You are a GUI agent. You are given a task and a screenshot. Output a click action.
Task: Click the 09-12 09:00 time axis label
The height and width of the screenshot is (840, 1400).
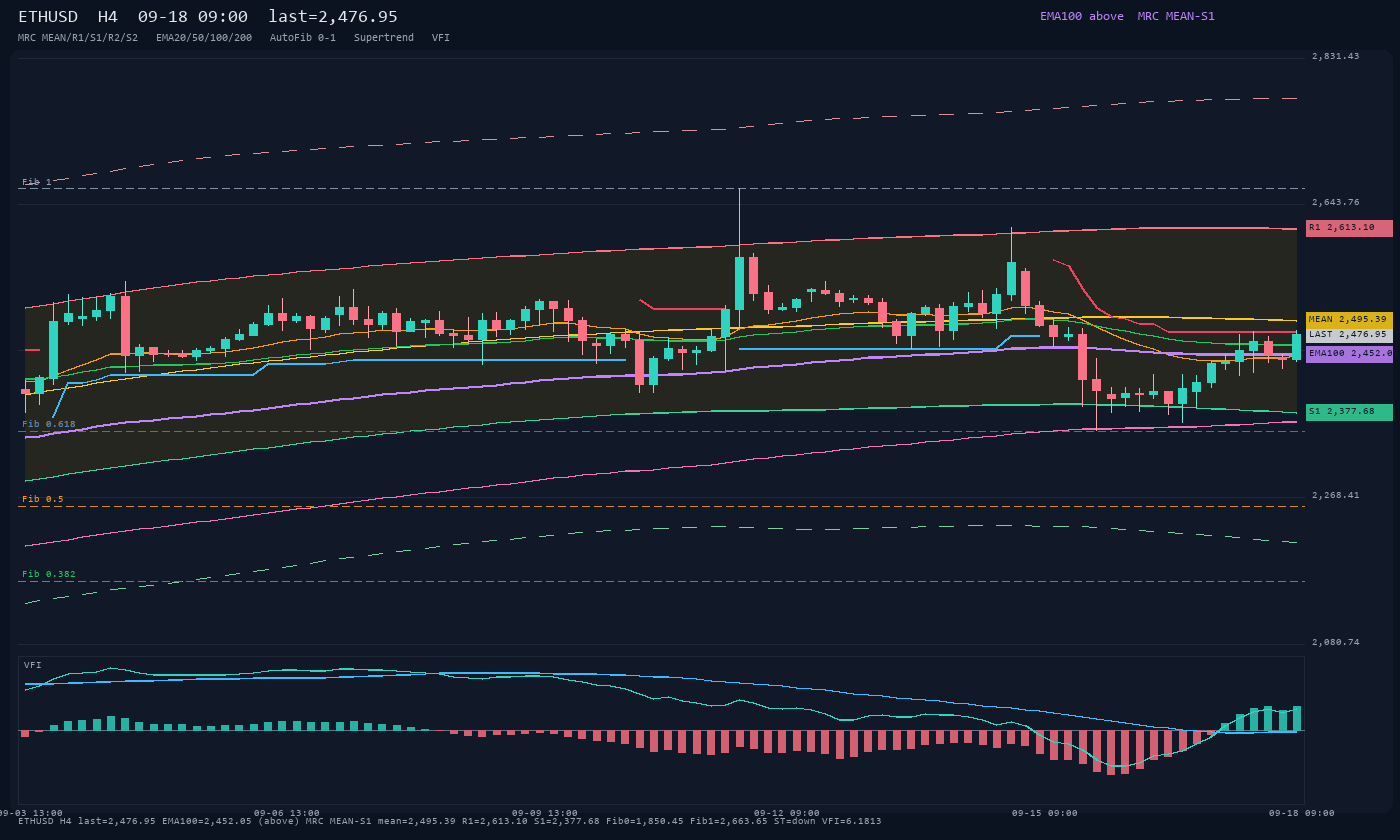(787, 813)
